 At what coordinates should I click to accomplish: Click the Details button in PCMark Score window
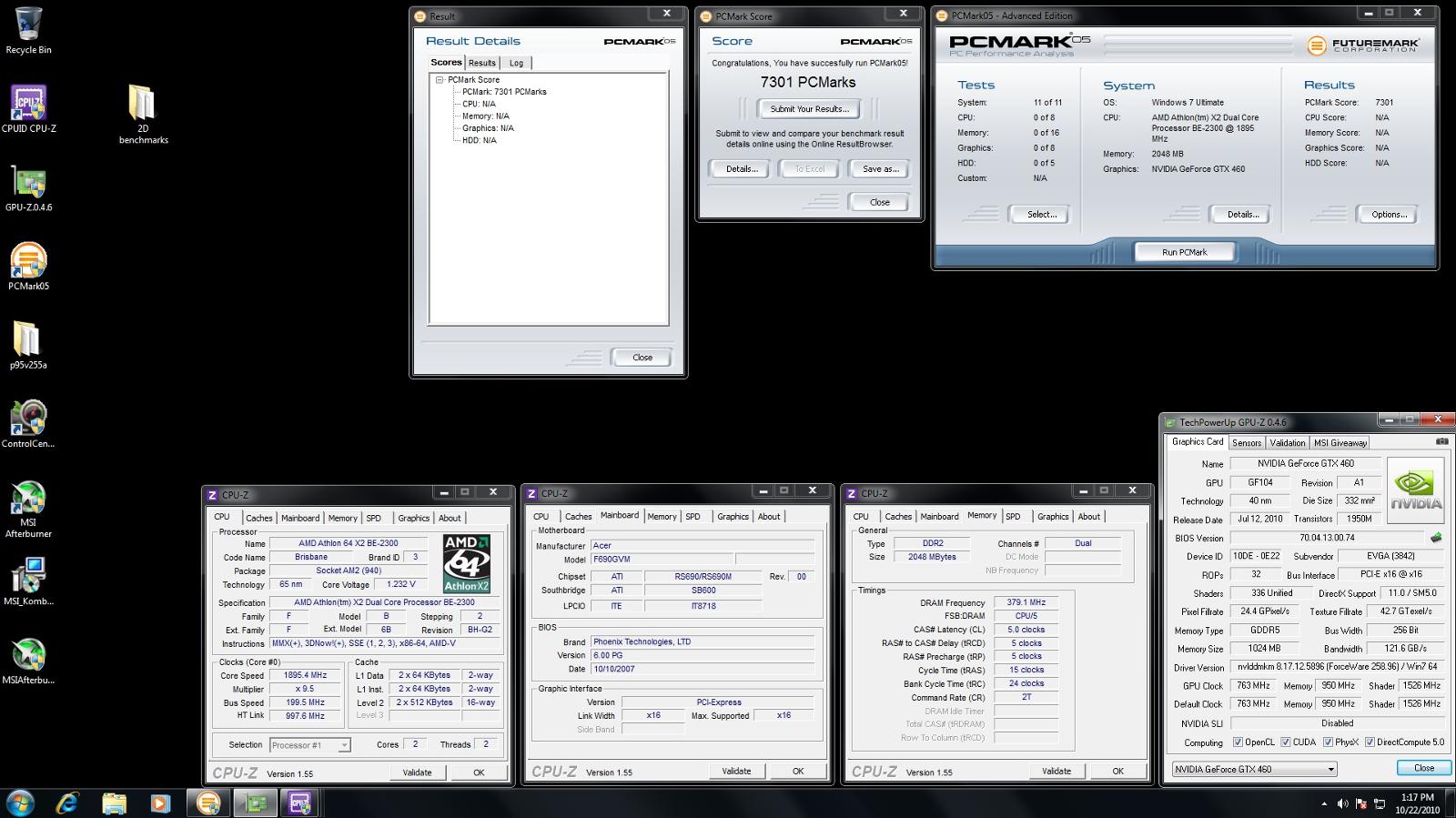tap(742, 169)
